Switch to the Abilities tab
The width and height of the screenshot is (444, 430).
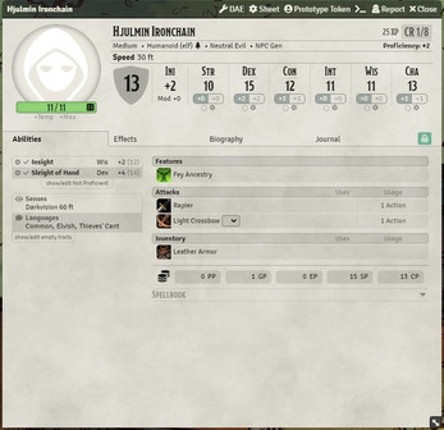pyautogui.click(x=27, y=139)
